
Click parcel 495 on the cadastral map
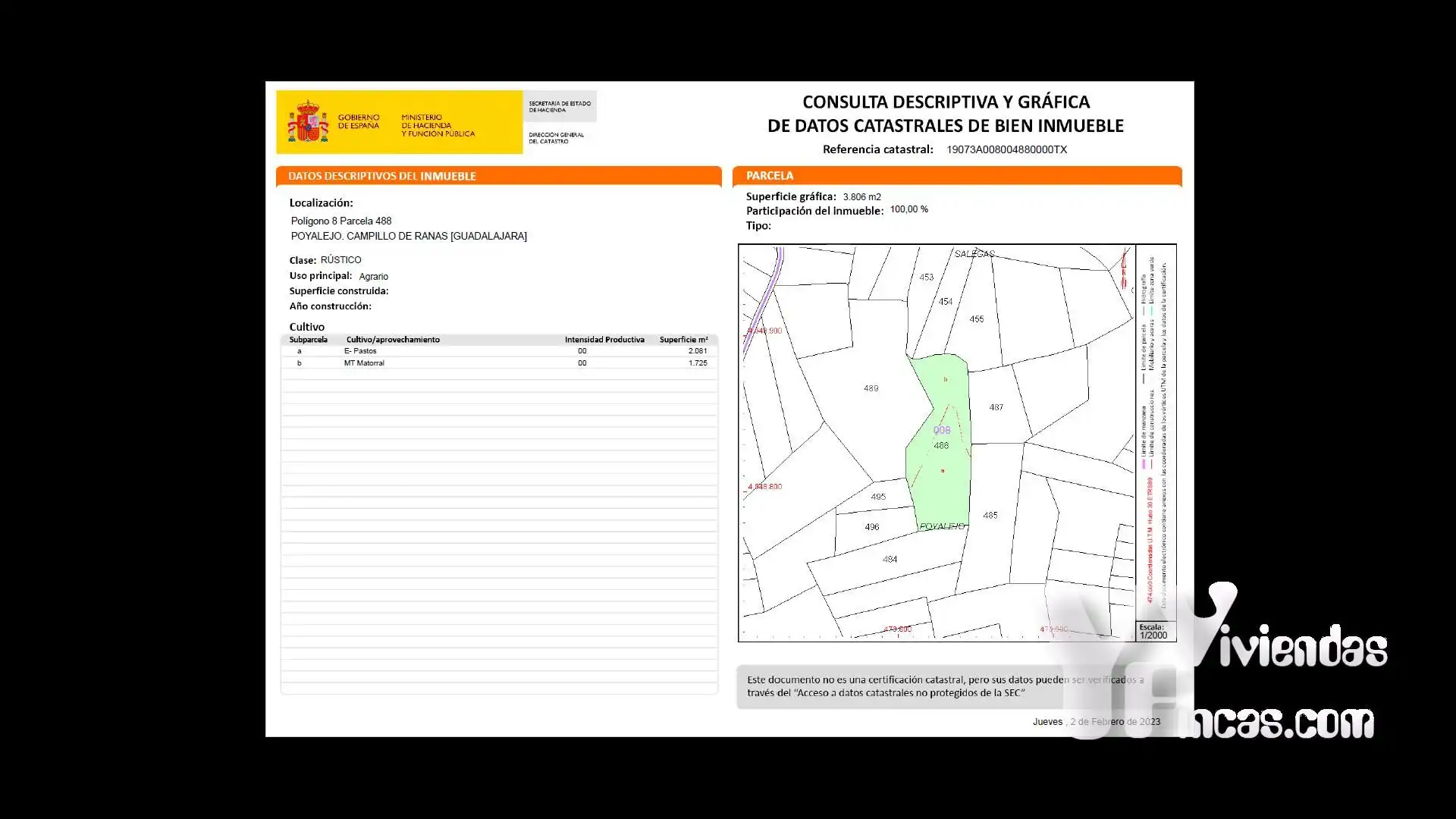click(878, 497)
